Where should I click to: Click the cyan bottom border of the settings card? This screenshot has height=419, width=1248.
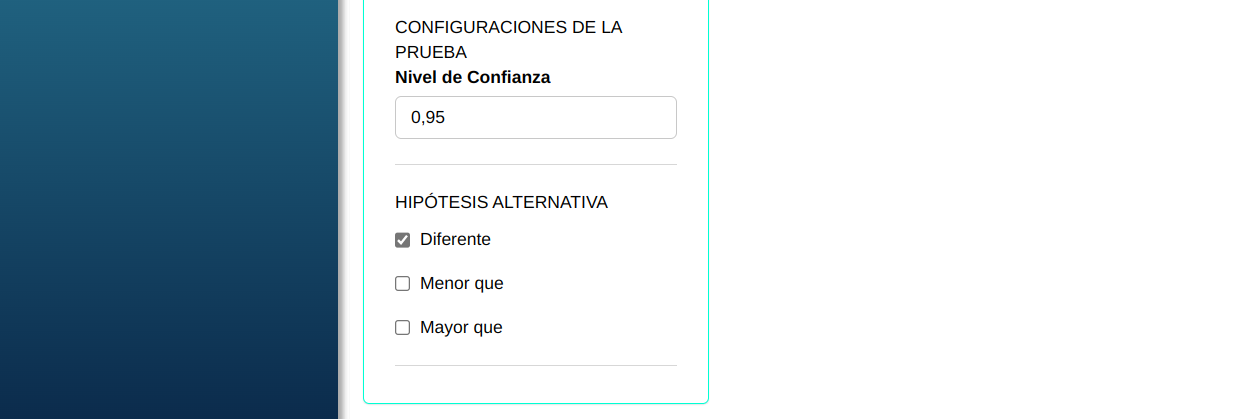(536, 403)
